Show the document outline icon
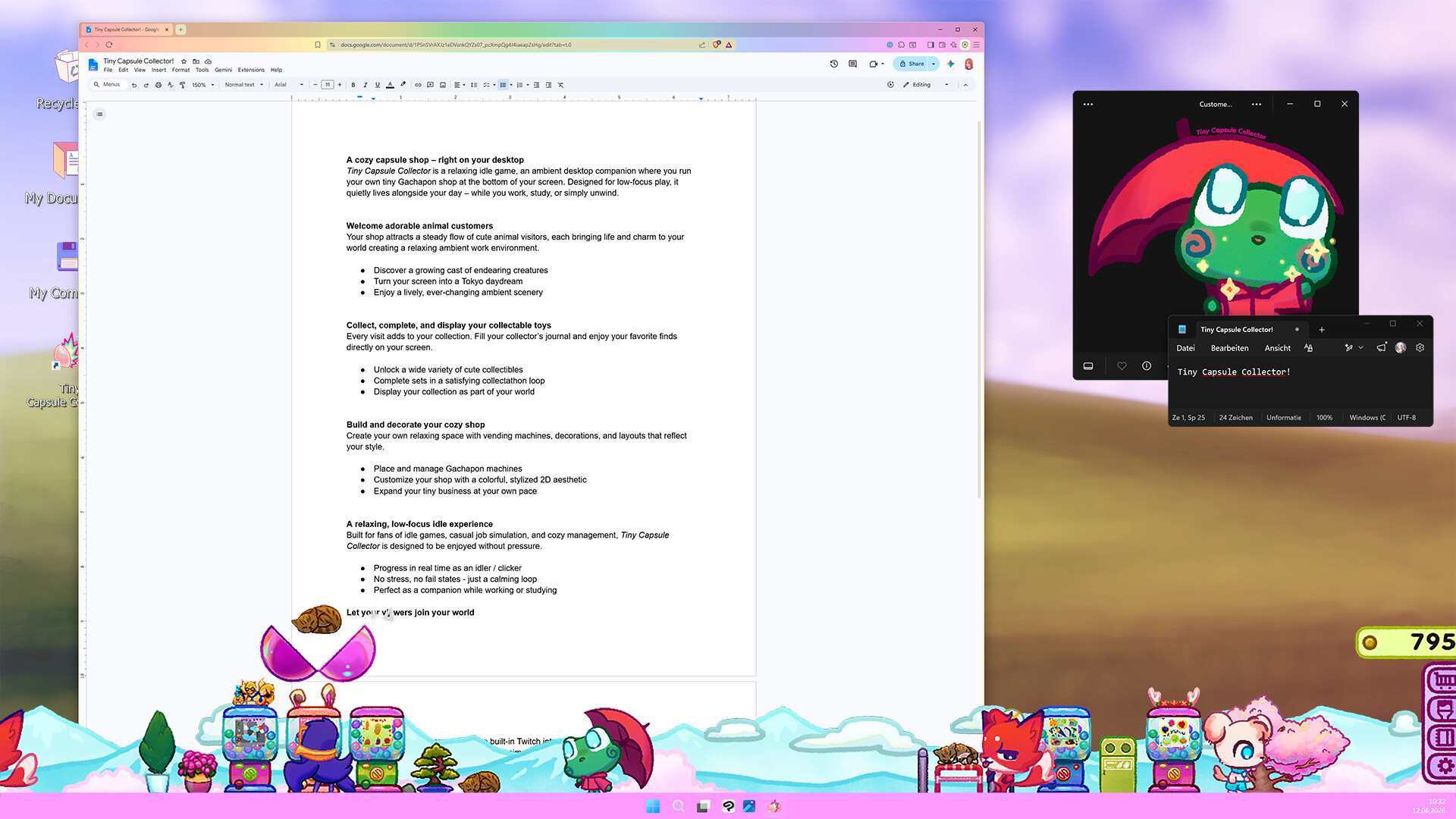This screenshot has width=1456, height=819. 99,115
